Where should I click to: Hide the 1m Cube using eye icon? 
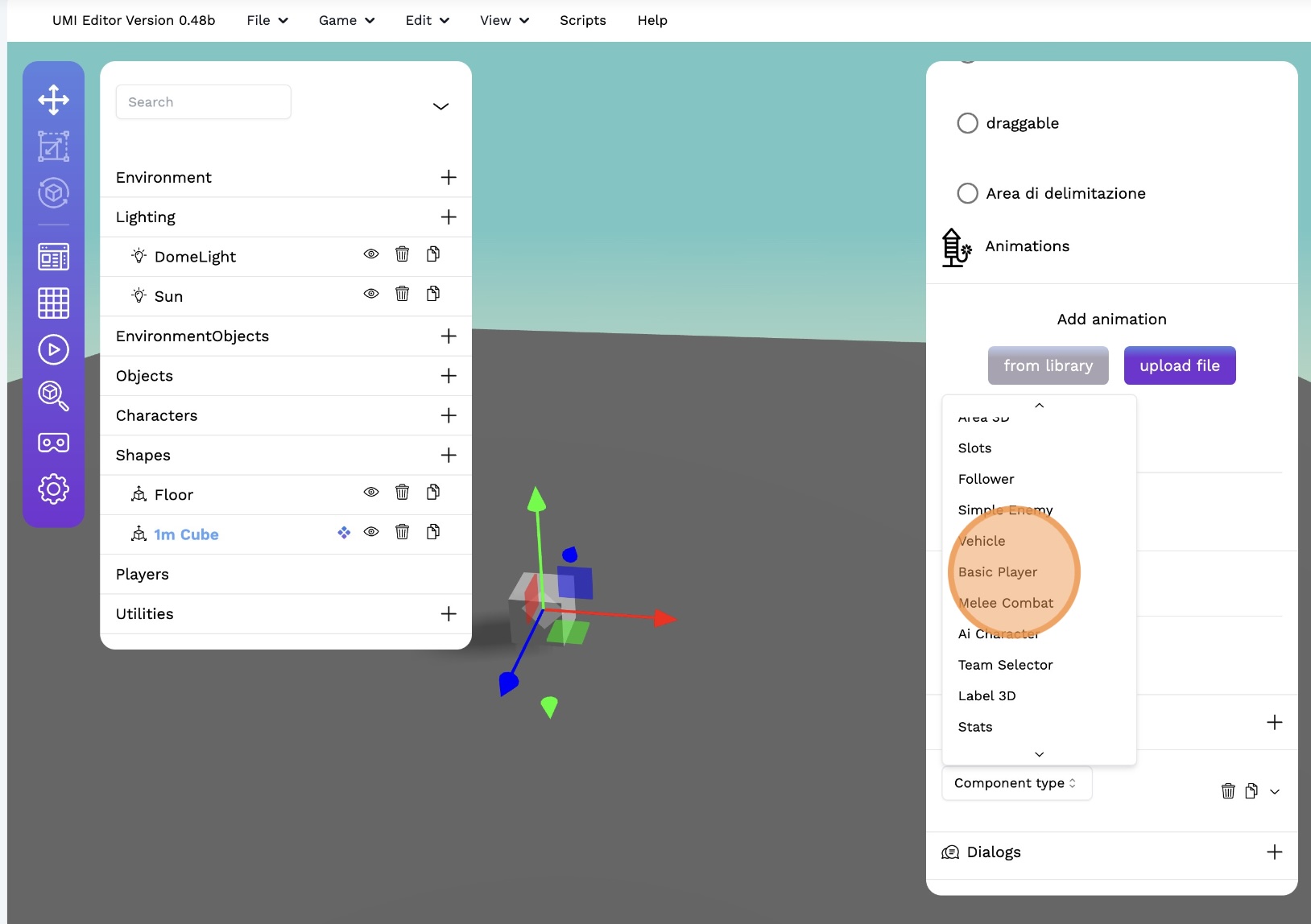click(x=371, y=532)
